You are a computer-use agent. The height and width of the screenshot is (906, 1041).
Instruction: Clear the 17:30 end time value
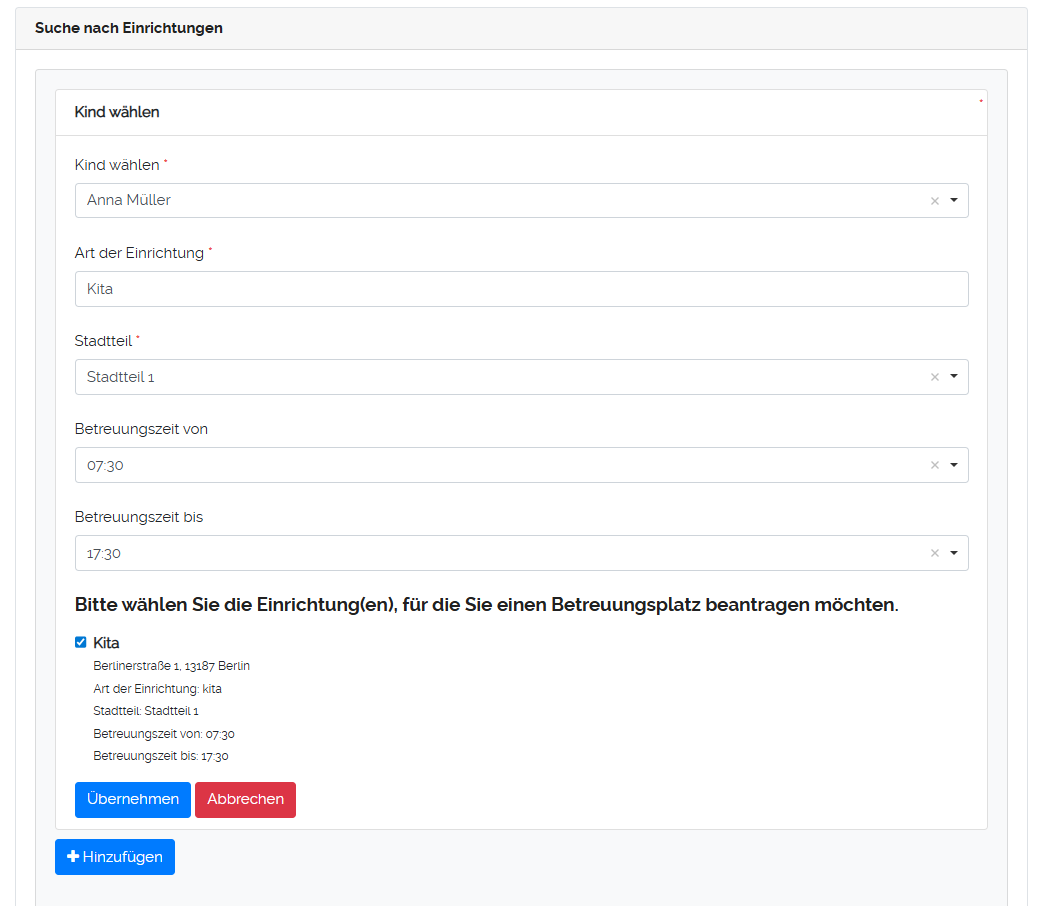pyautogui.click(x=935, y=553)
